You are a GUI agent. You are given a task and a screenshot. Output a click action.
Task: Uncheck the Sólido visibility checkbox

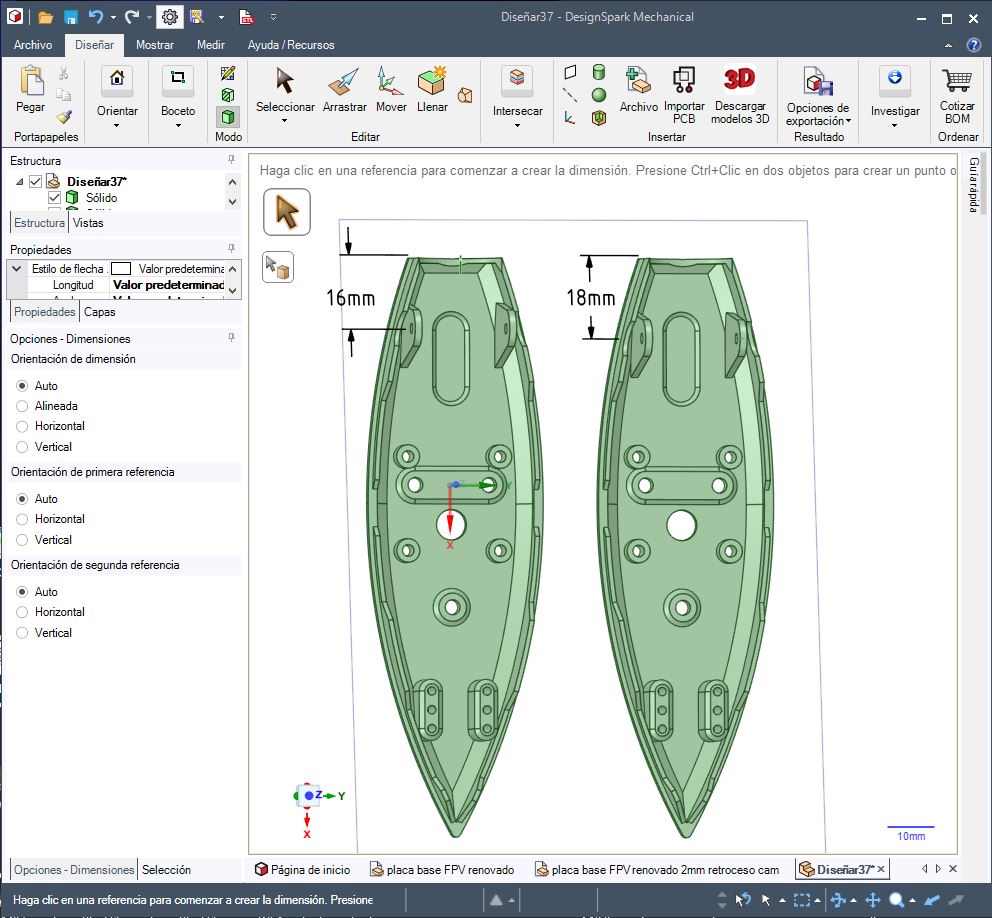click(55, 198)
